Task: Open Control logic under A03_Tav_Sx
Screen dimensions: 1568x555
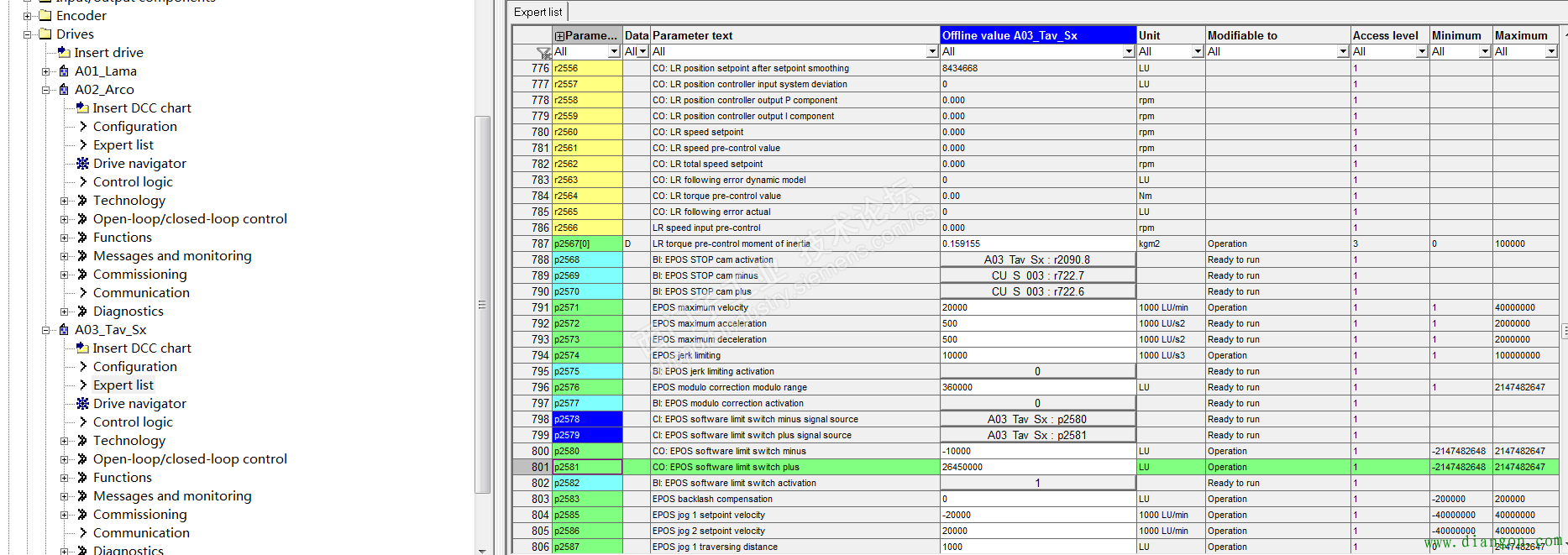Action: (133, 421)
